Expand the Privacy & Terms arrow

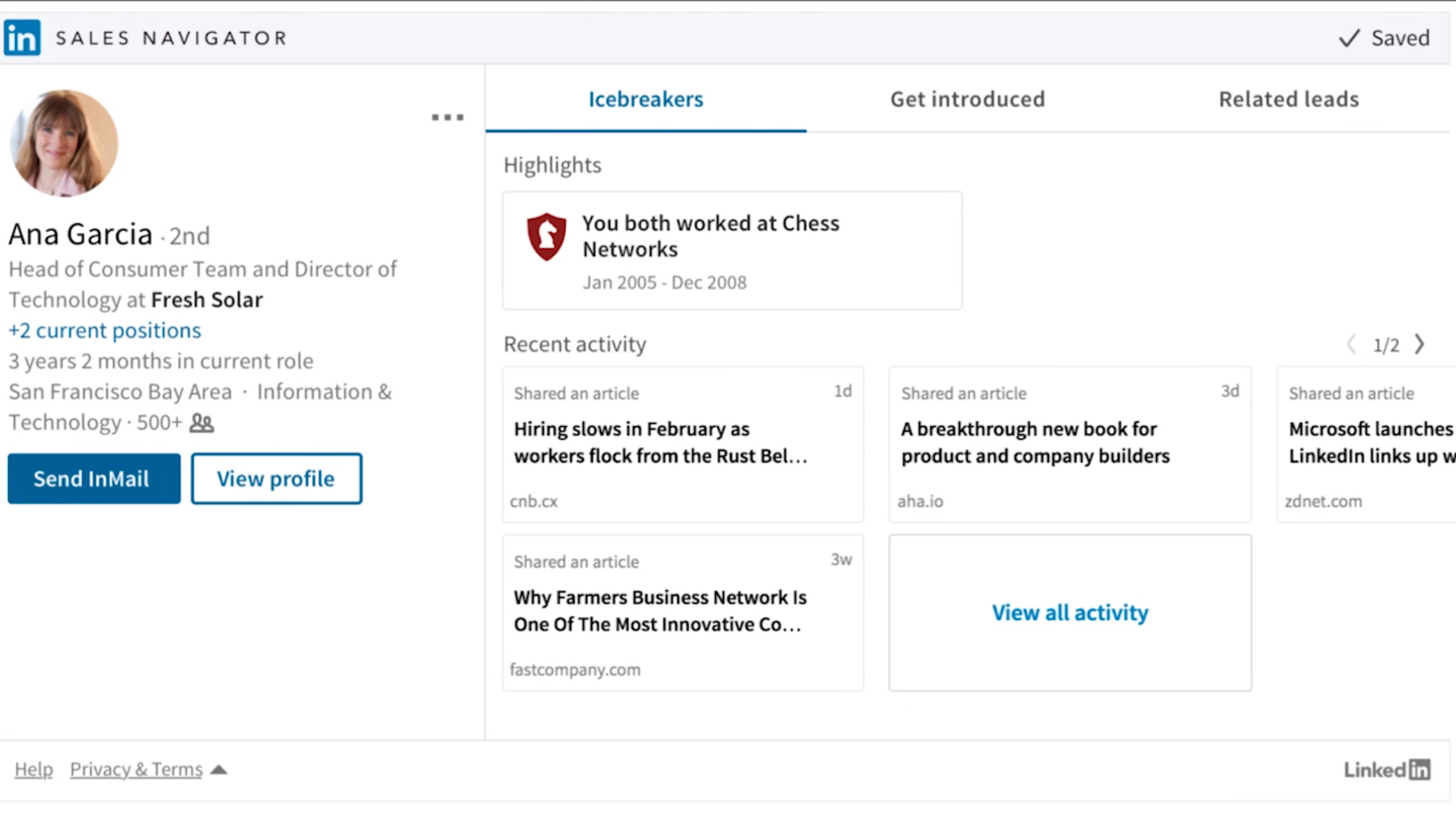219,769
